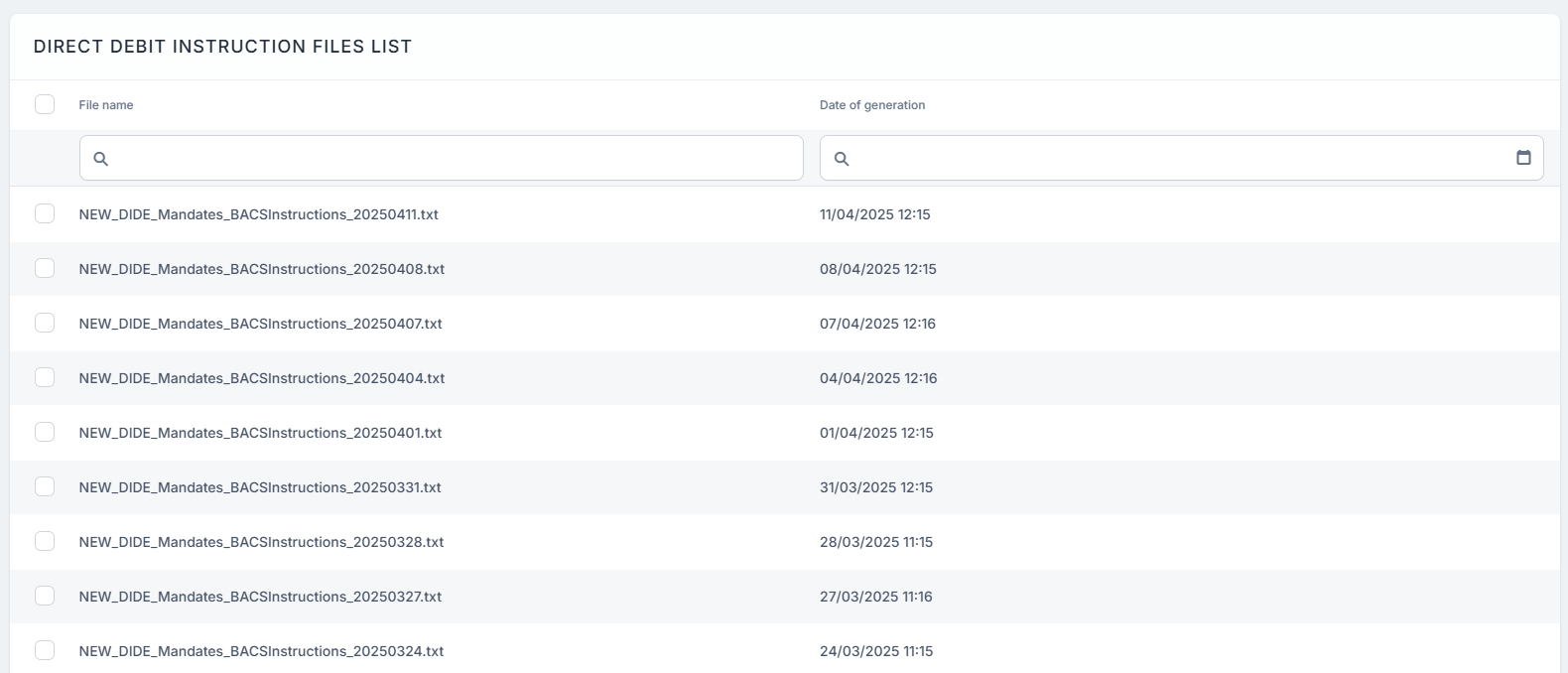
Task: Open the calendar date picker icon
Action: (x=1523, y=158)
